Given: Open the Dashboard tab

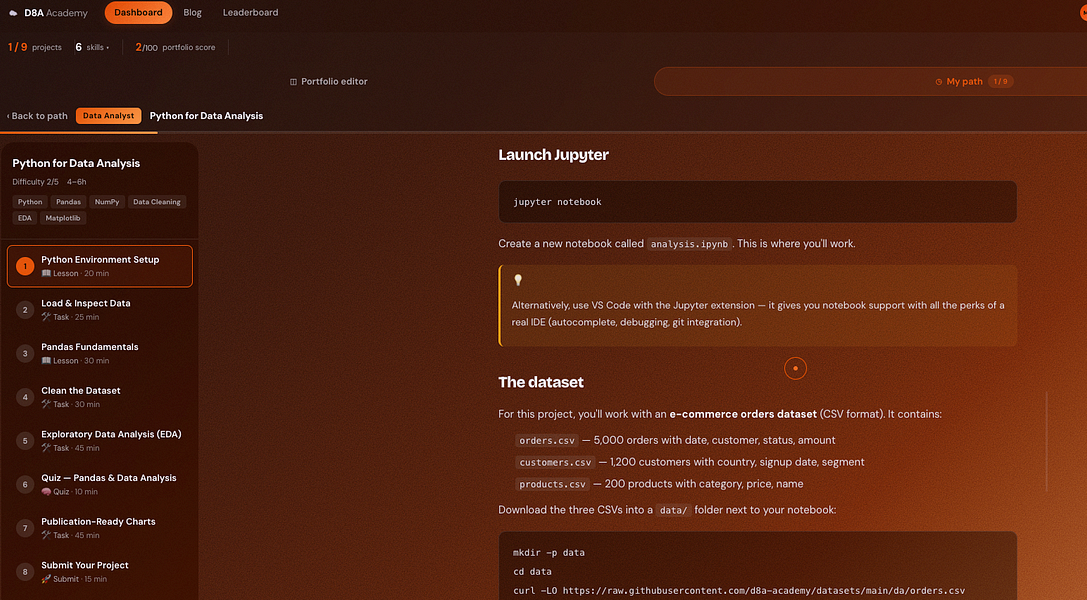Looking at the screenshot, I should (x=139, y=12).
